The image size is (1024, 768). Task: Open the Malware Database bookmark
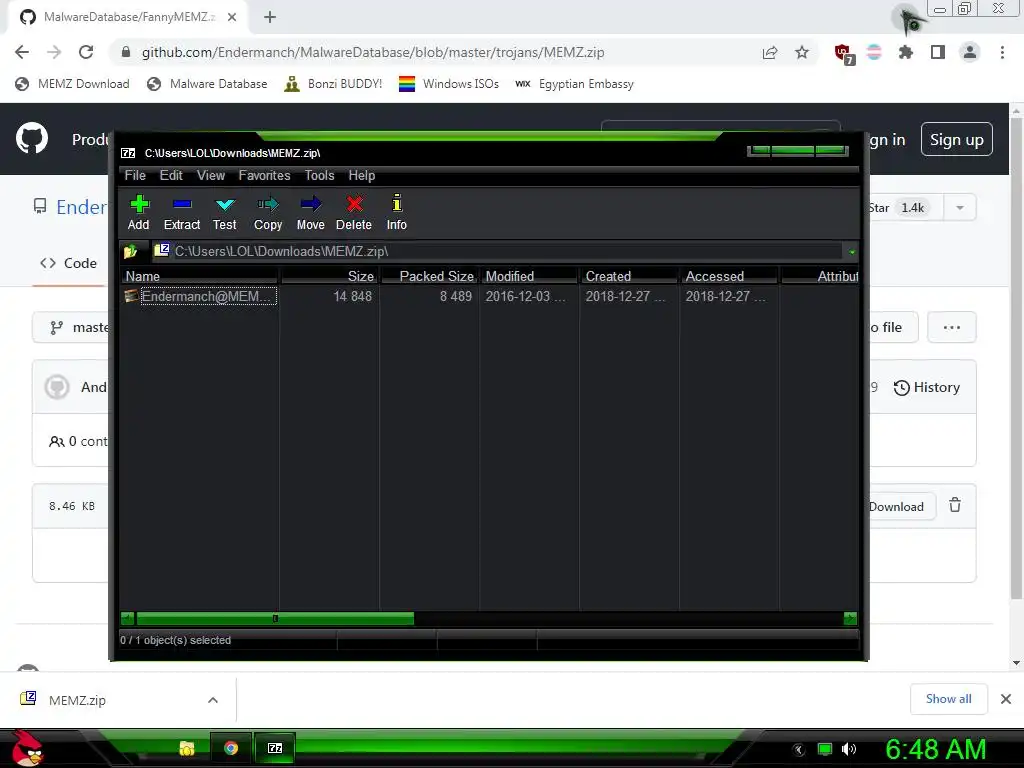(x=207, y=84)
